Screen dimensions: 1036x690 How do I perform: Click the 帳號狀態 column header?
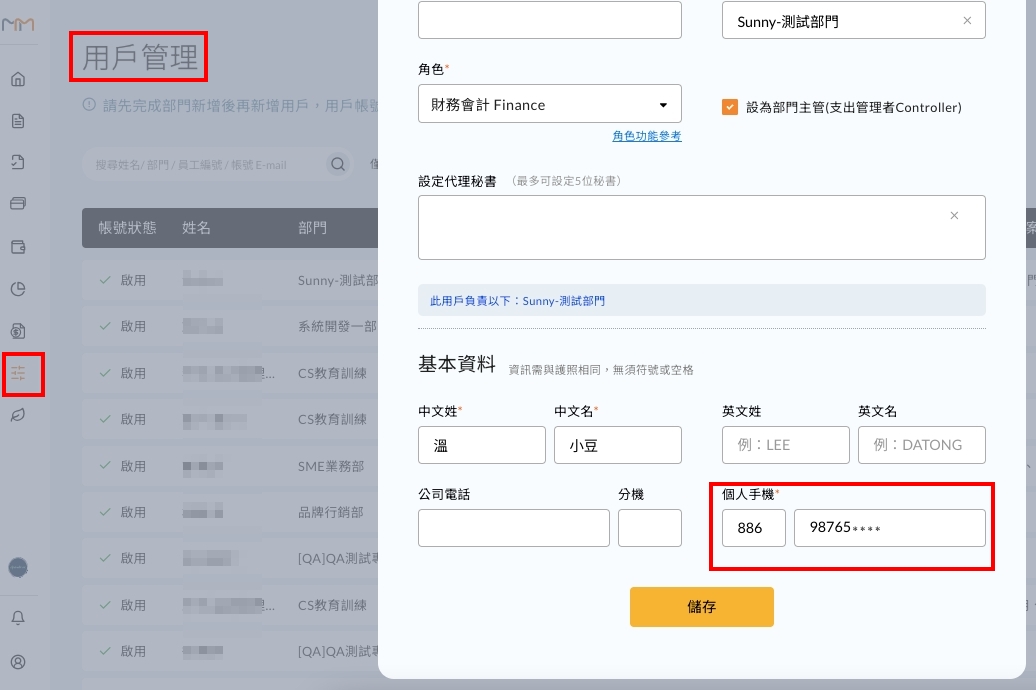coord(128,228)
